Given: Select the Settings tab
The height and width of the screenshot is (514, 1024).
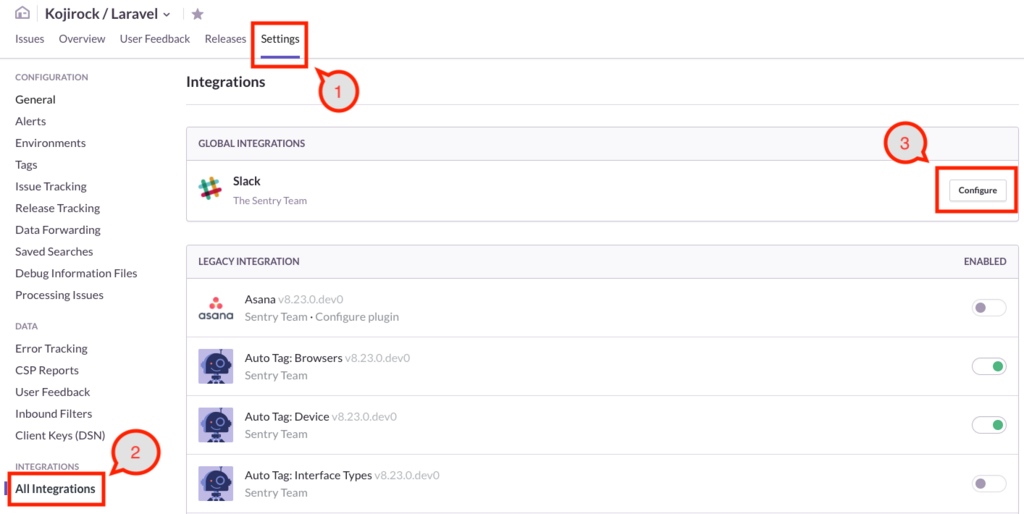Looking at the screenshot, I should coord(280,39).
